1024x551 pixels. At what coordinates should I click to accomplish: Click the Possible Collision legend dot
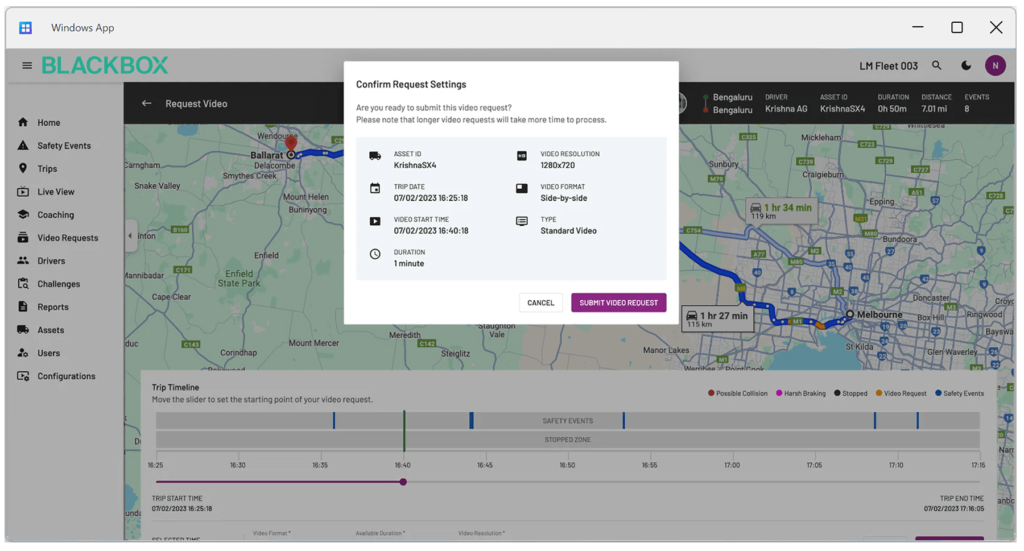[x=711, y=393]
